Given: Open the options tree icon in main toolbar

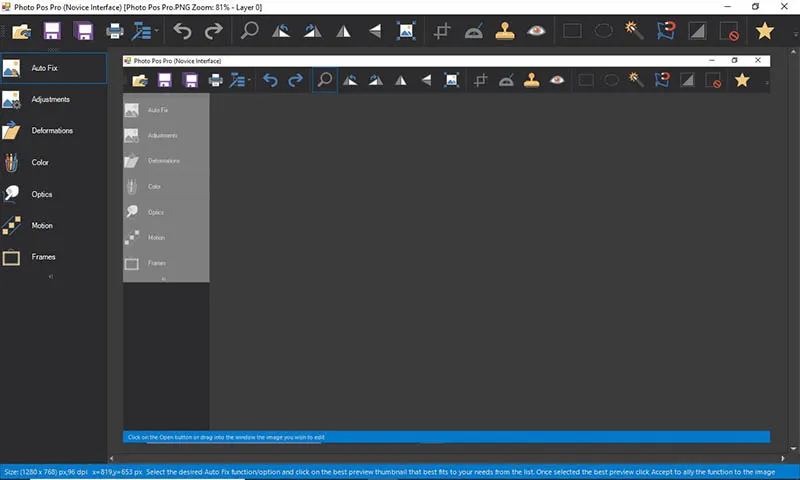Looking at the screenshot, I should [x=141, y=31].
